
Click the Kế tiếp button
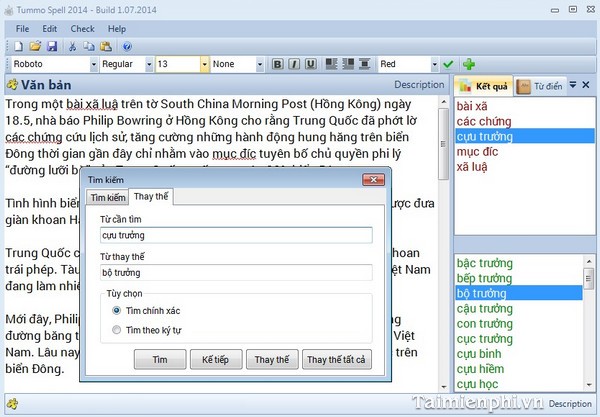[216, 359]
